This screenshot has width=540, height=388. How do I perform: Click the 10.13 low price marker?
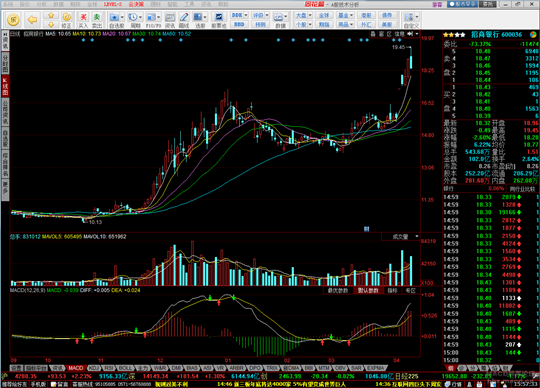(x=95, y=222)
